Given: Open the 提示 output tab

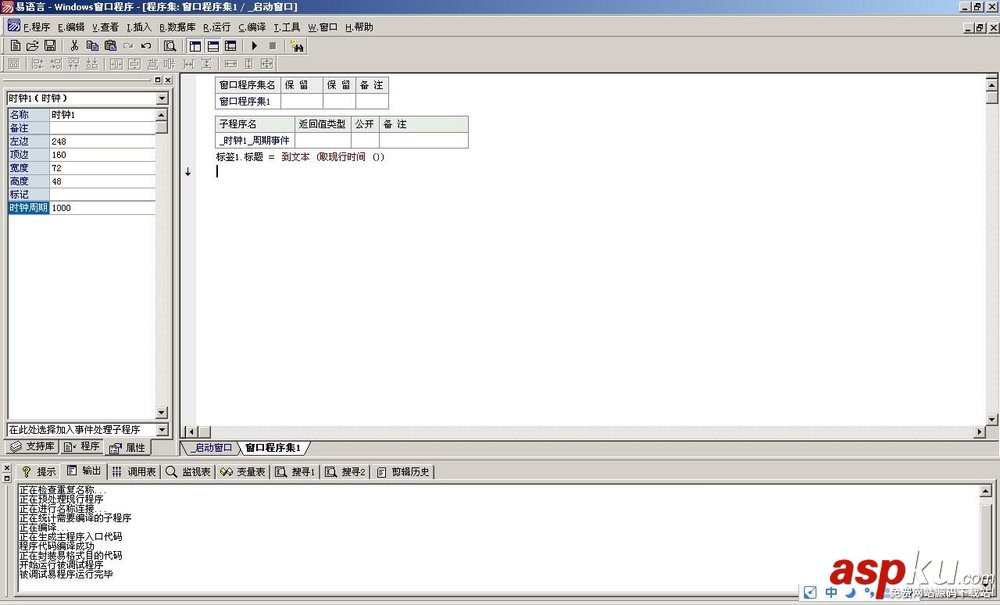Looking at the screenshot, I should pos(38,472).
